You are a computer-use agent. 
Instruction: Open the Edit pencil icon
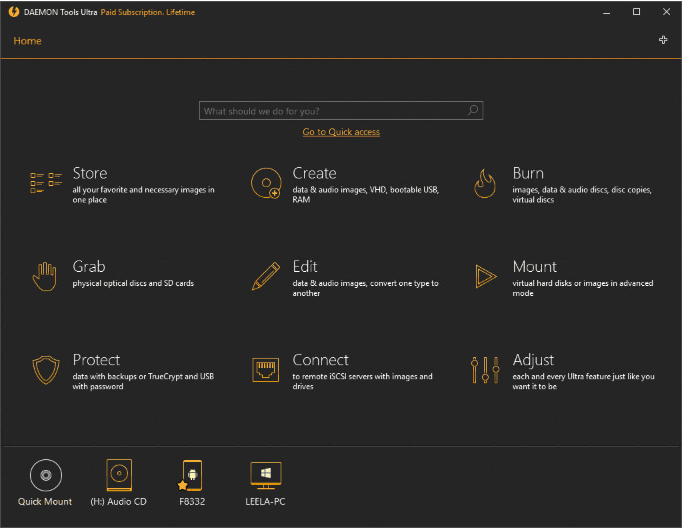[266, 276]
